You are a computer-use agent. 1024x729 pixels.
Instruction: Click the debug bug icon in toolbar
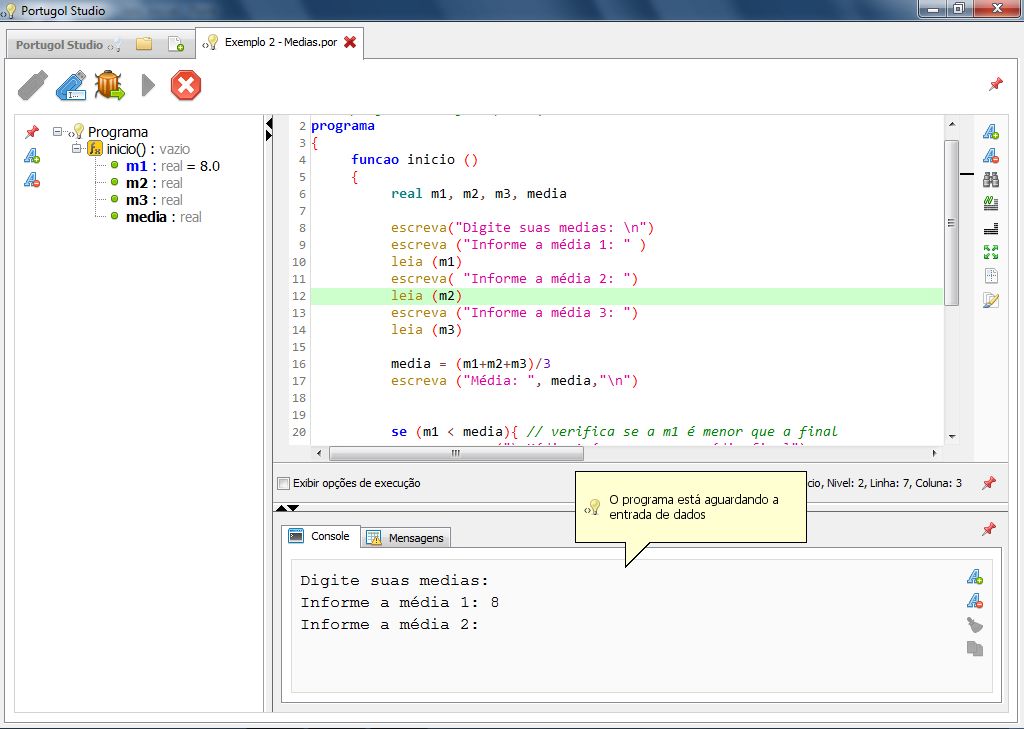click(109, 86)
